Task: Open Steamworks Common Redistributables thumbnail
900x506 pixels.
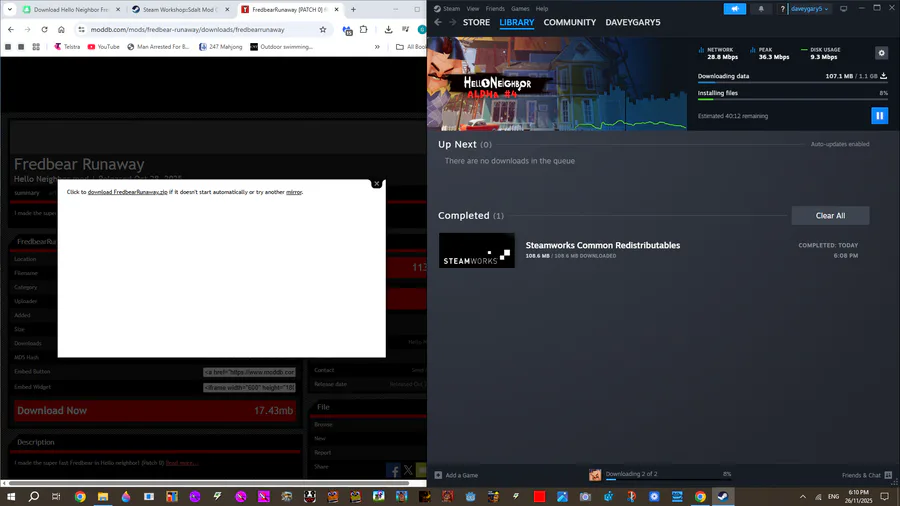Action: [x=476, y=250]
